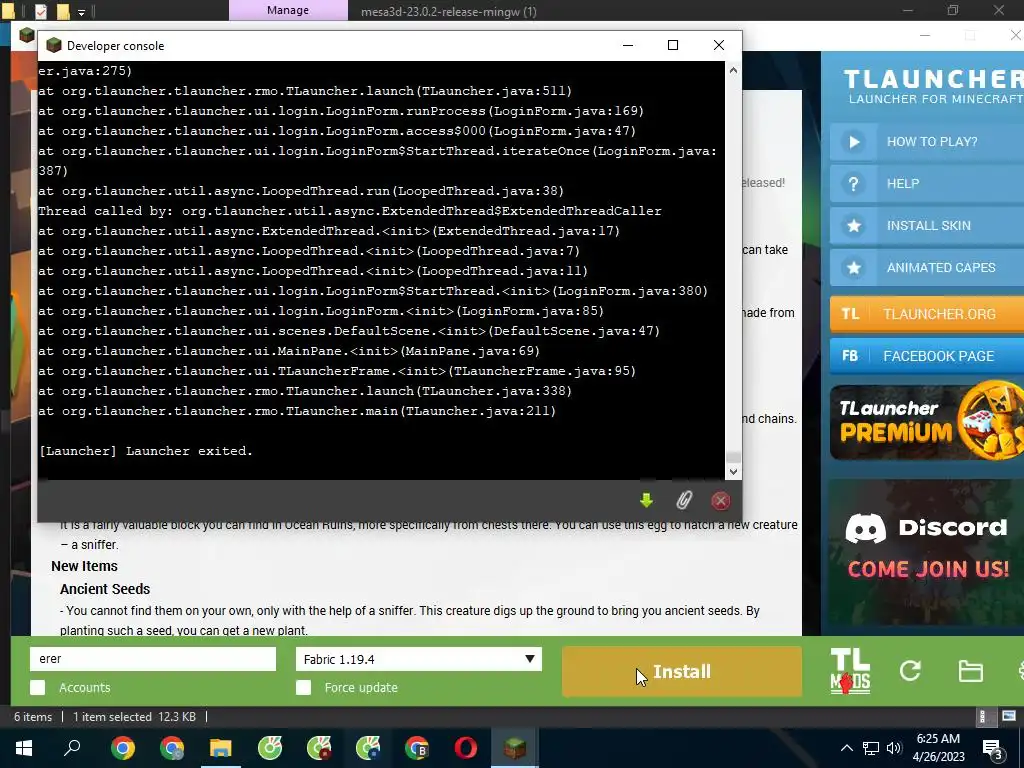This screenshot has width=1024, height=768.
Task: Click 'Thread called by:' line in console
Action: point(350,211)
